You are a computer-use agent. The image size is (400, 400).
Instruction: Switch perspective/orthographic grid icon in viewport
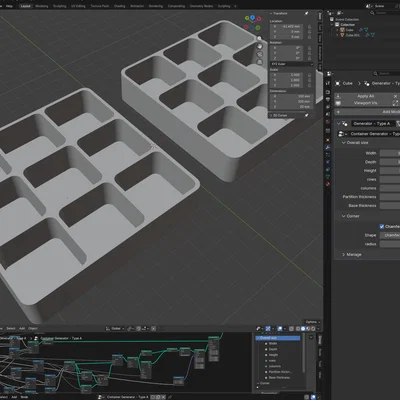260,62
